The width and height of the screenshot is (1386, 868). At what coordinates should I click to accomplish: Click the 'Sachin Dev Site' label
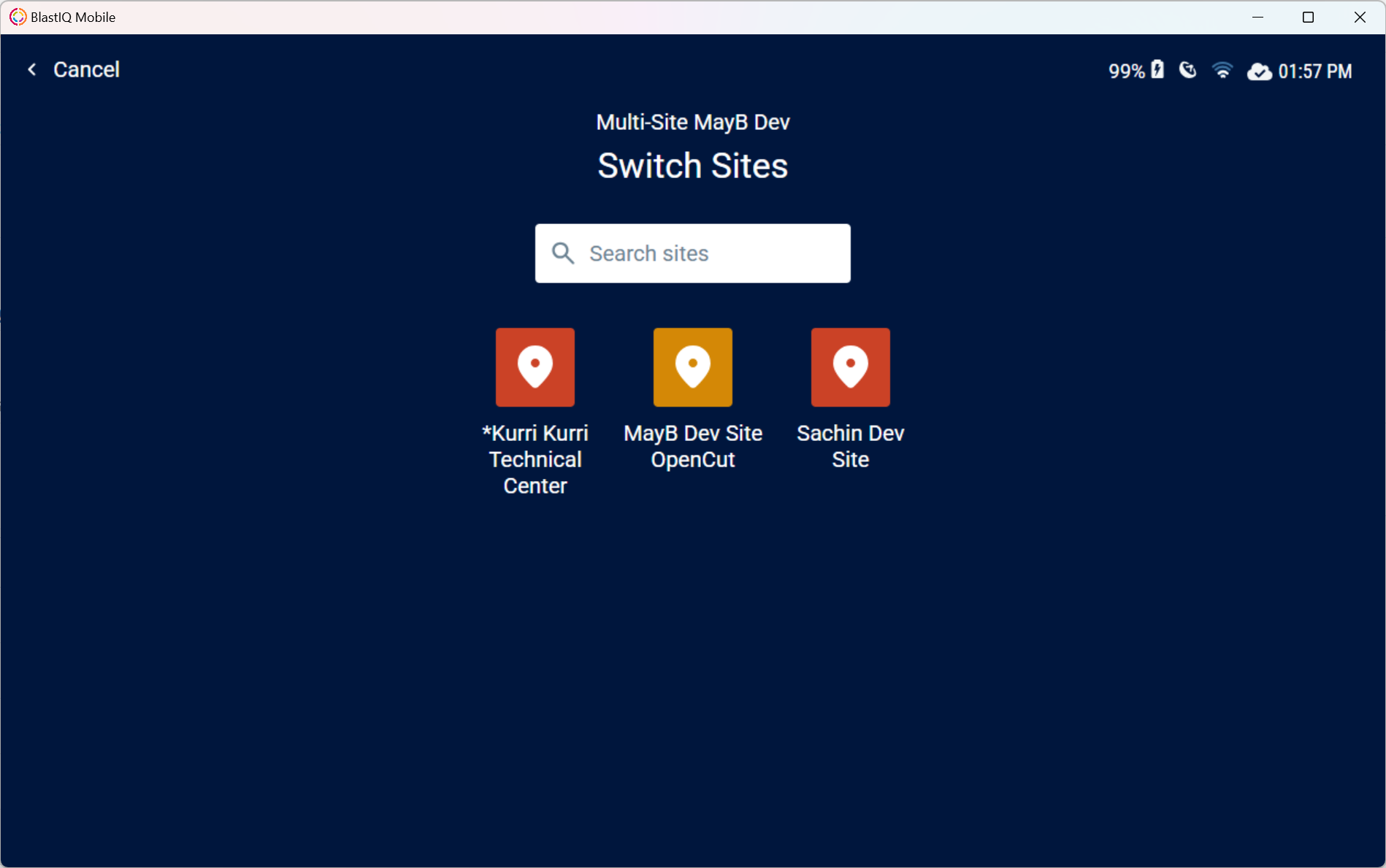tap(851, 446)
